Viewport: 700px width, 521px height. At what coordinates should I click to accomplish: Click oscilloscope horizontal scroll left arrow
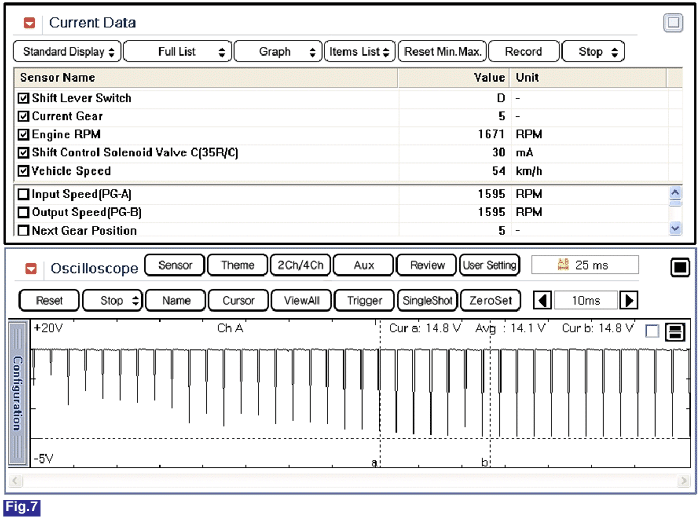coord(16,481)
